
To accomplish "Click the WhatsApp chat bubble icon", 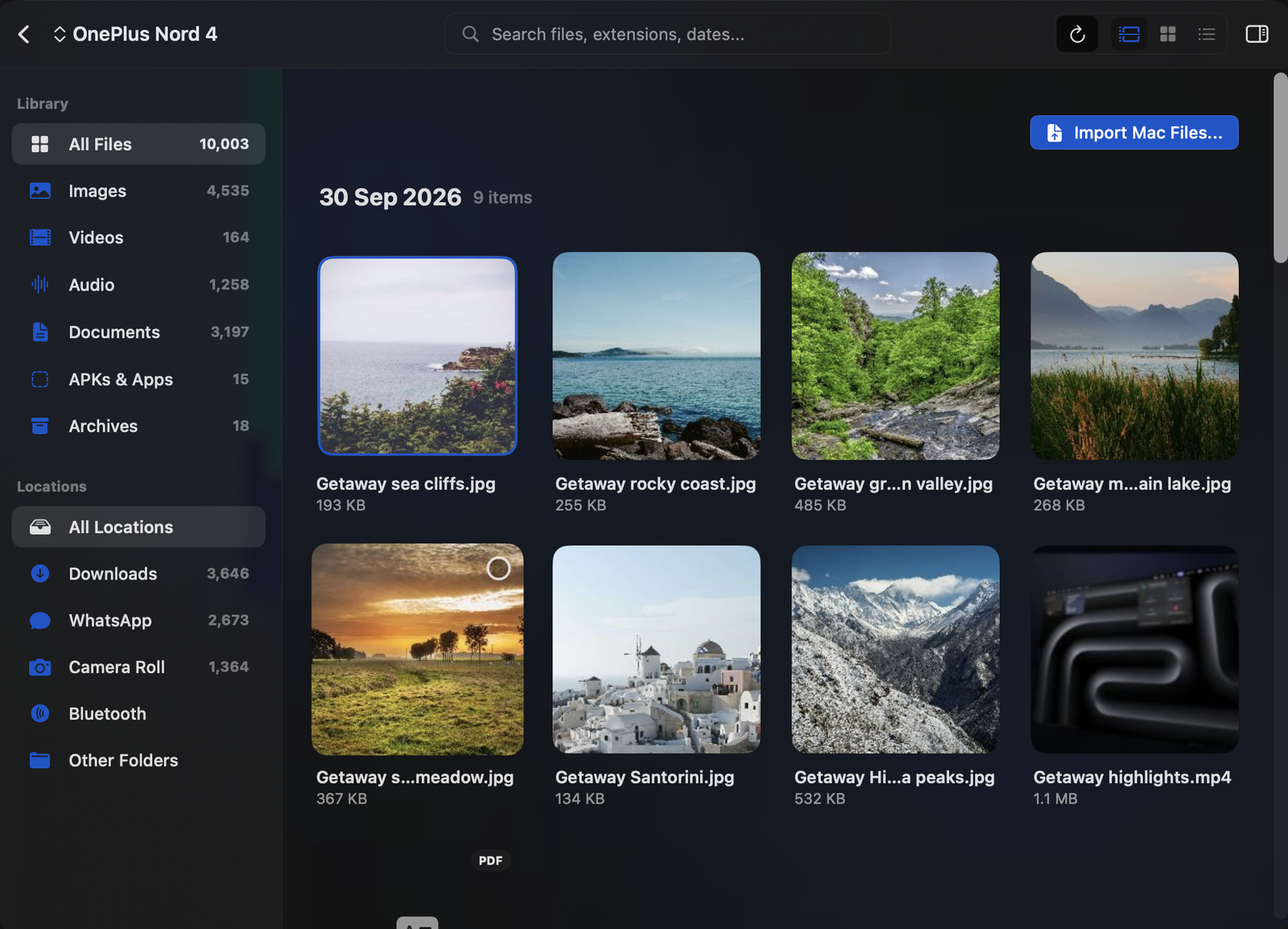I will (39, 621).
